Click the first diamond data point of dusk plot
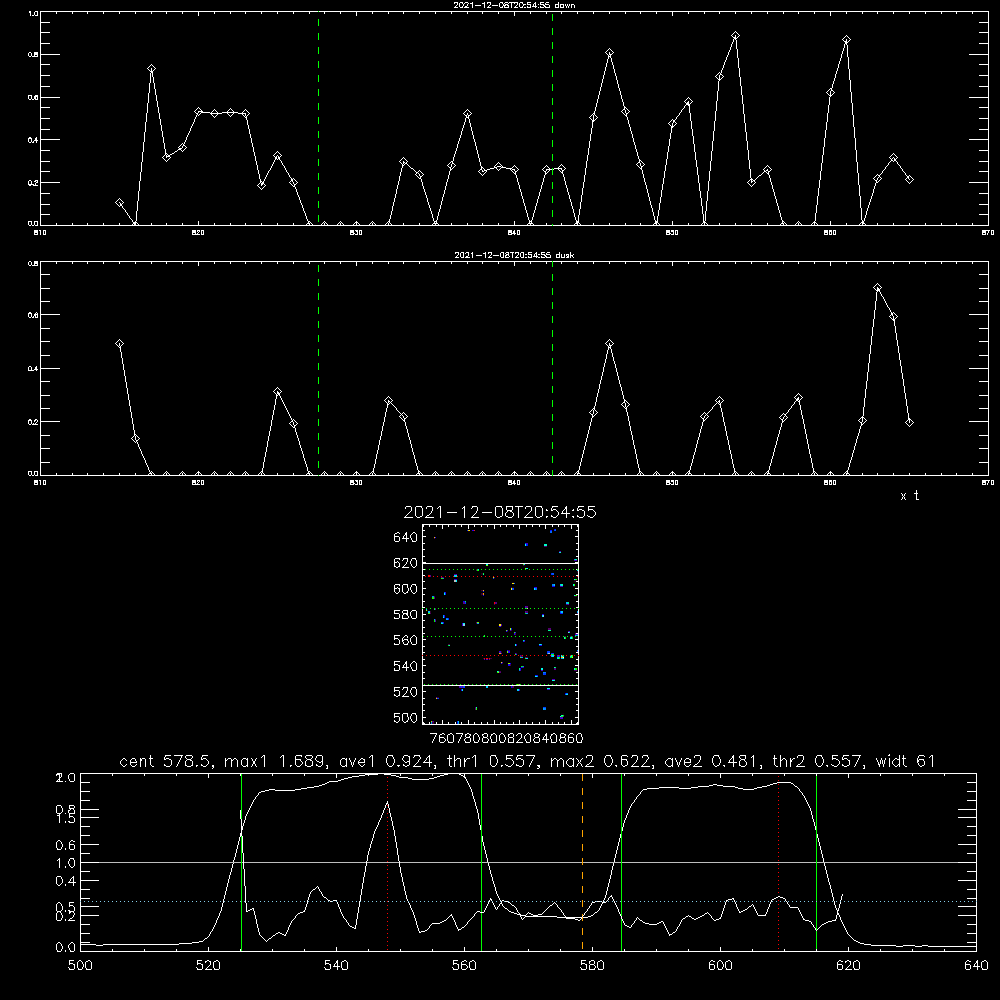This screenshot has width=1000, height=1000. click(x=119, y=344)
